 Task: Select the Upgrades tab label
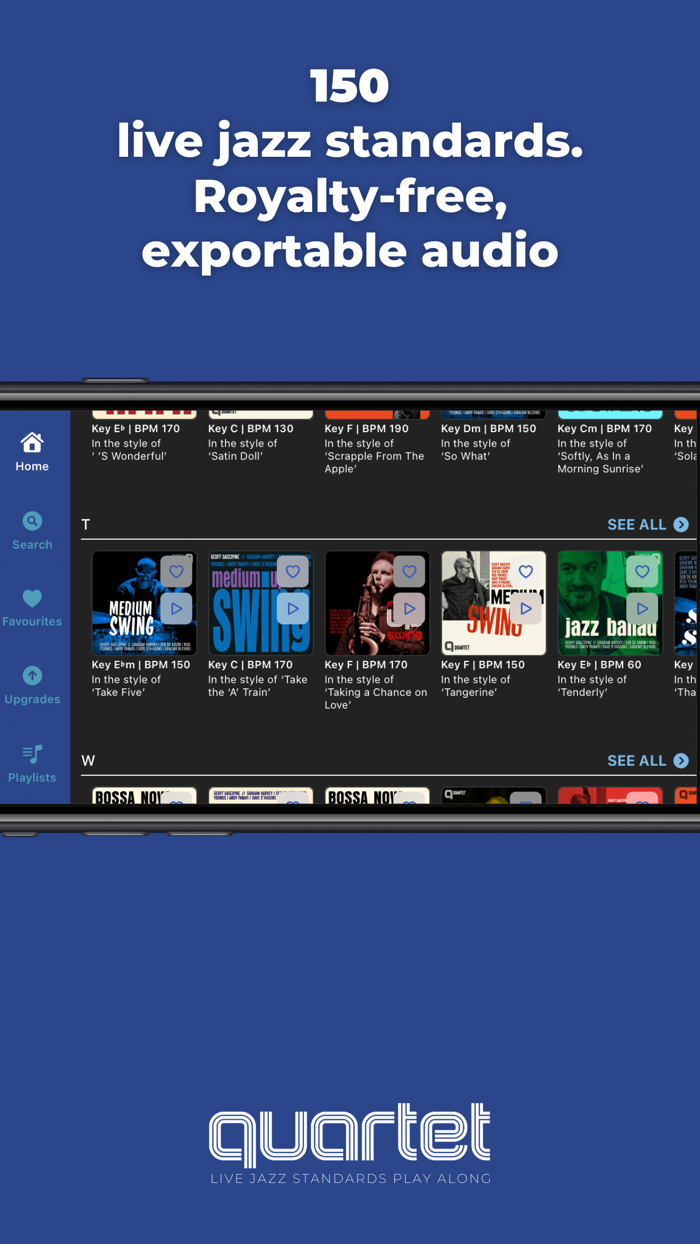pyautogui.click(x=32, y=700)
